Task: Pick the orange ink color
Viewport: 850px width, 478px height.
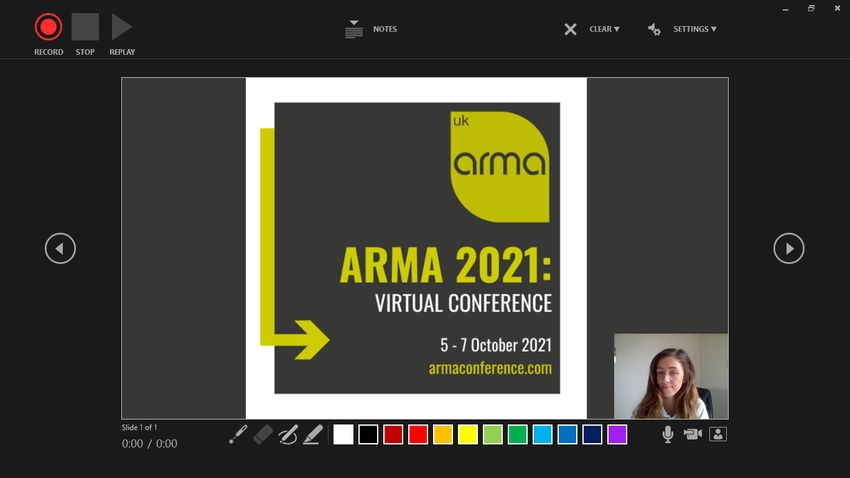Action: [443, 435]
